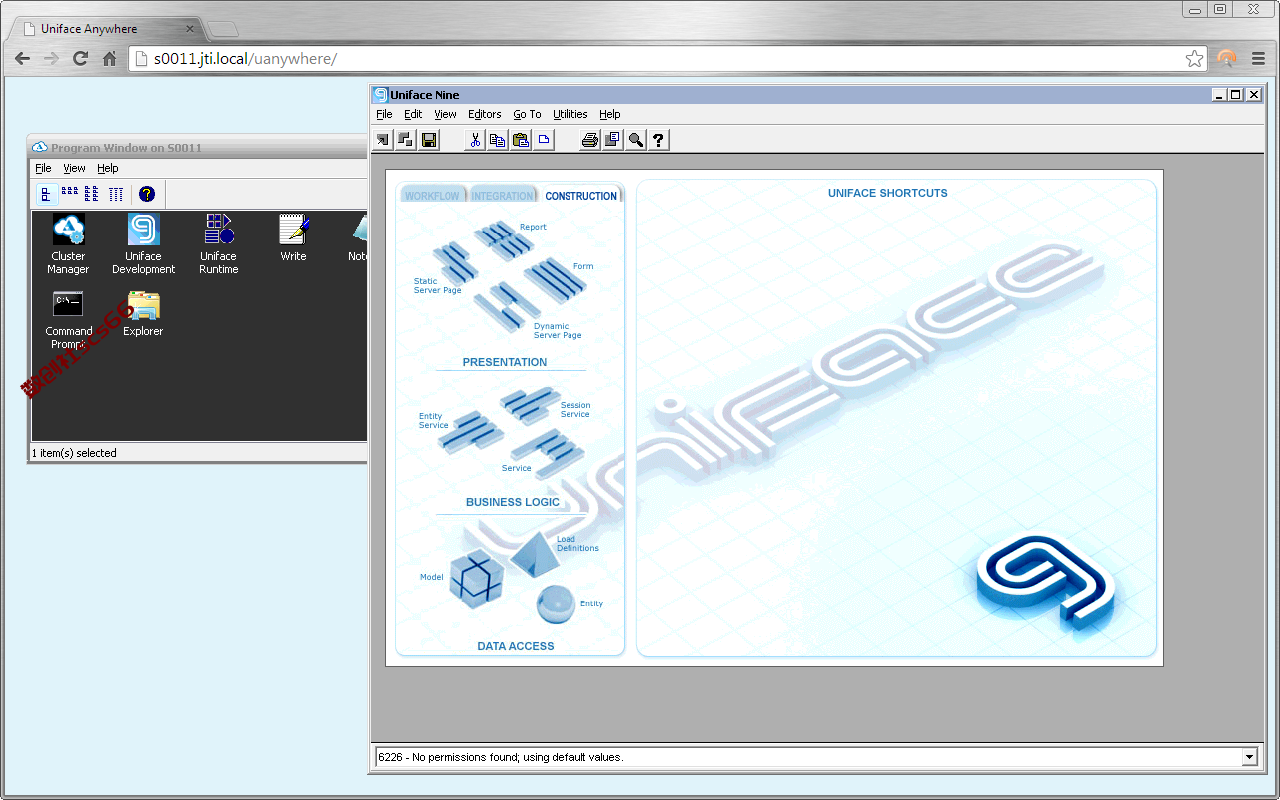Click the Copy toolbar icon in Uniface Nine

[498, 140]
